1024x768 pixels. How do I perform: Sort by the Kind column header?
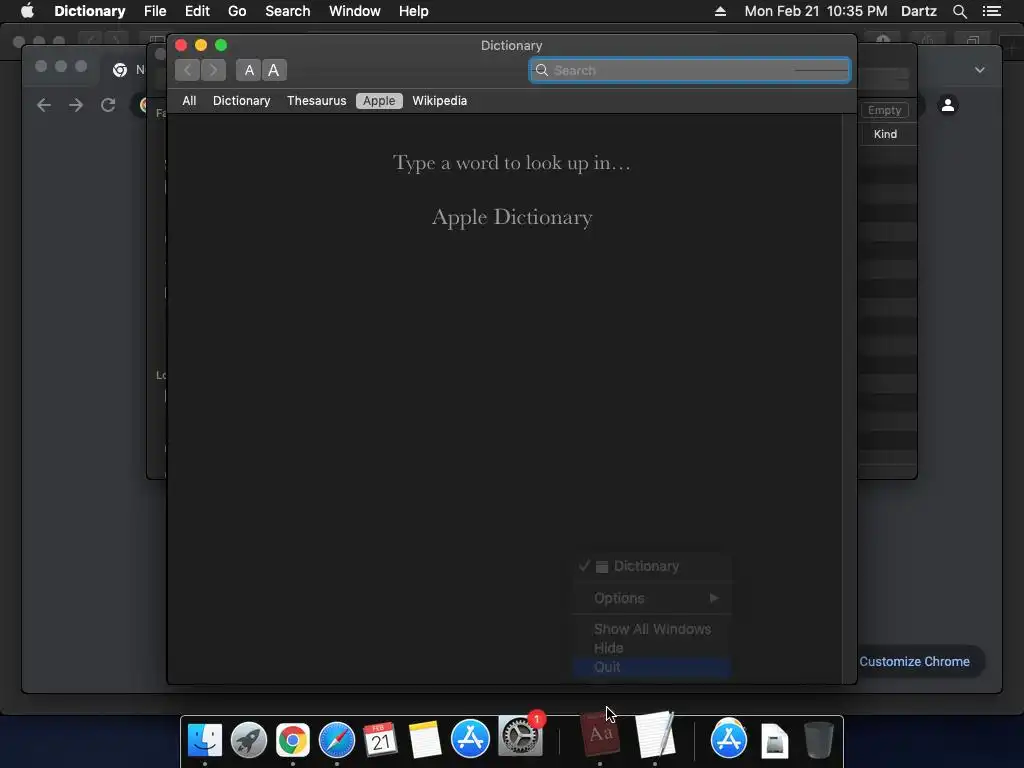point(886,134)
